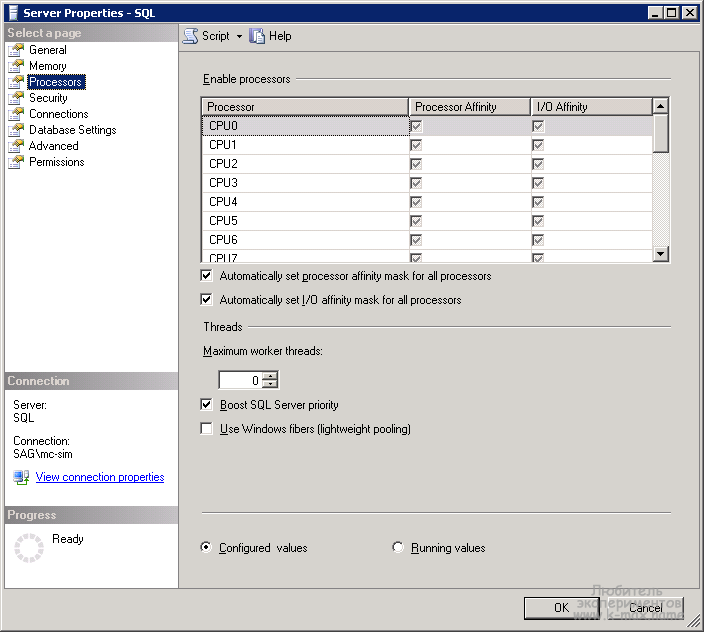This screenshot has height=632, width=704.
Task: Go to the Connections page
Action: (x=59, y=114)
